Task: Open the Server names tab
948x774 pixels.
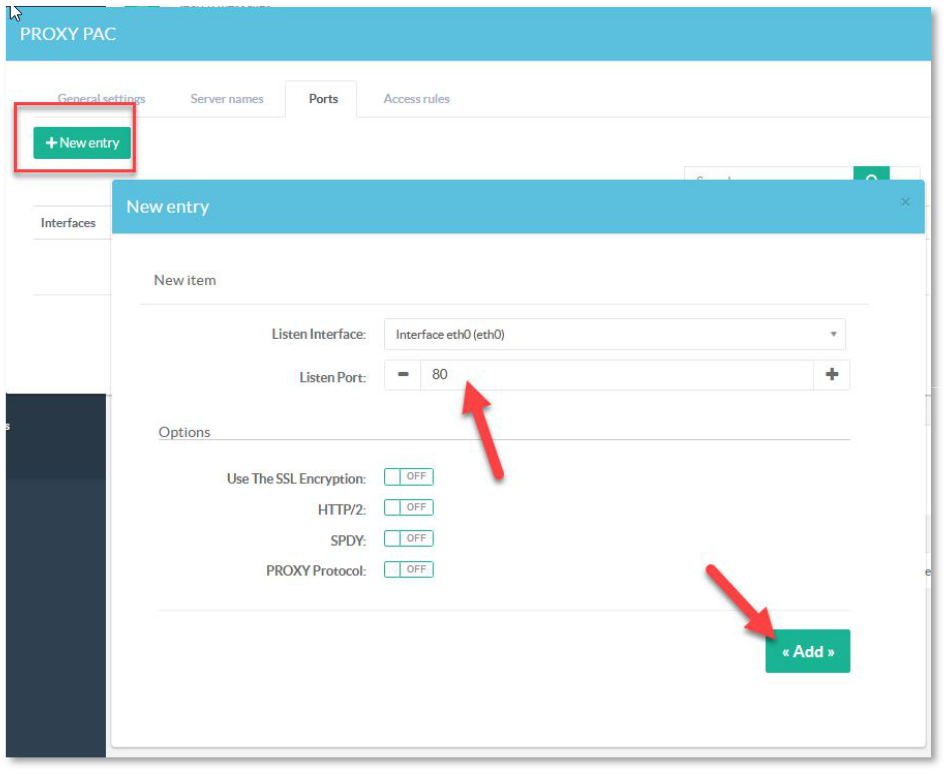Action: point(227,99)
